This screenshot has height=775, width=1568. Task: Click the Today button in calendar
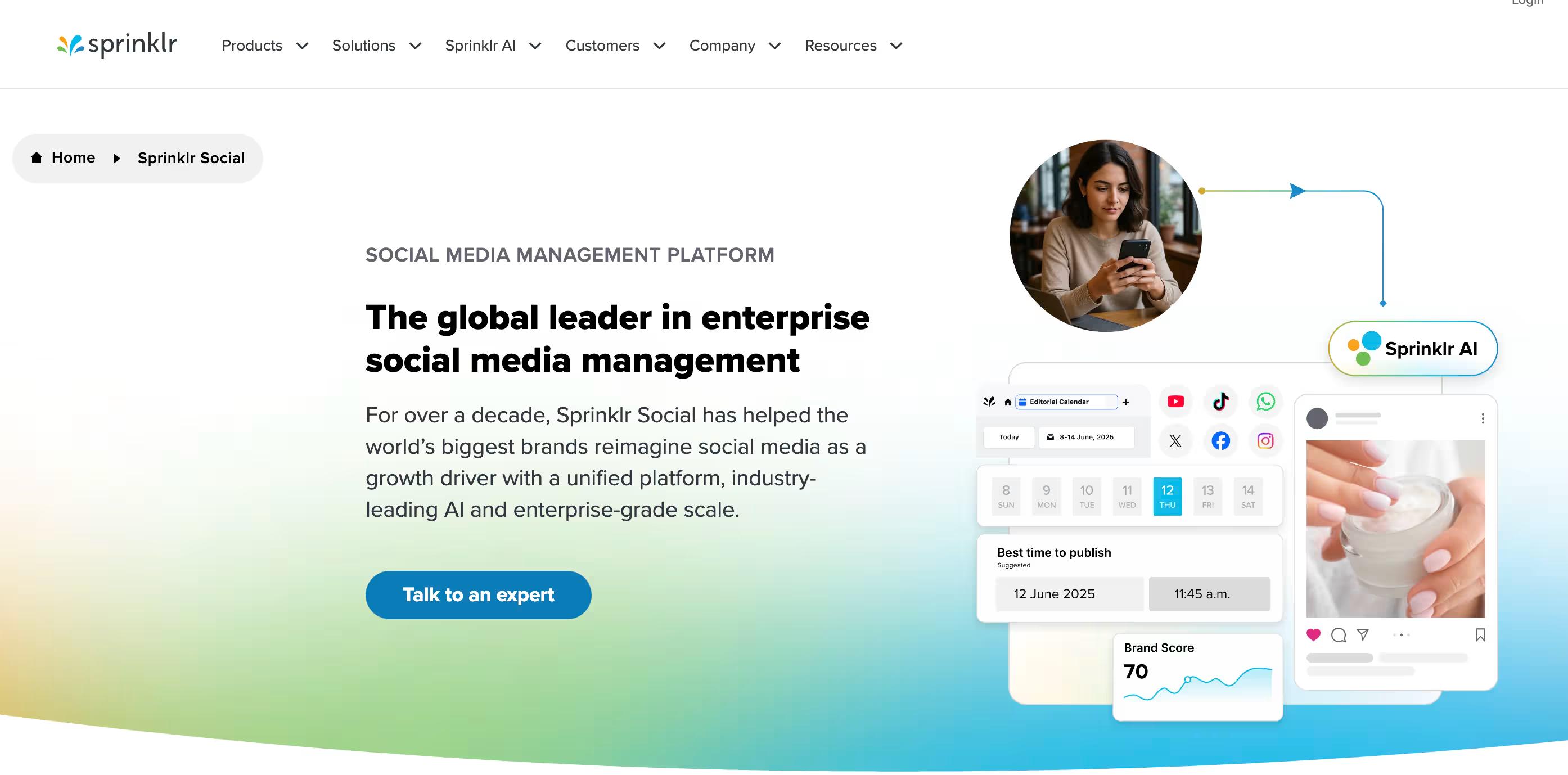1008,437
